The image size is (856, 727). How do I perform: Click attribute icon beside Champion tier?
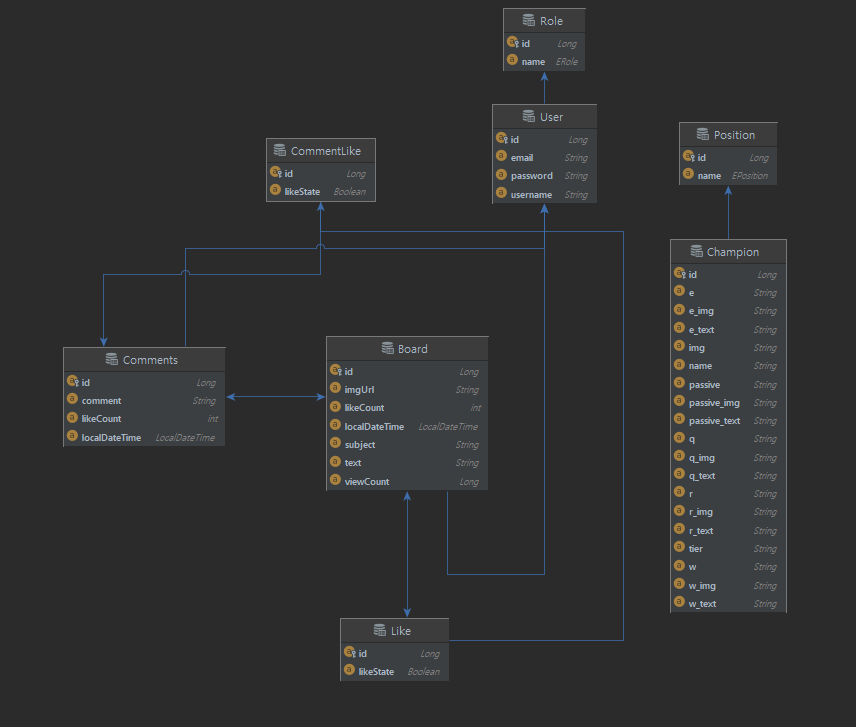pos(679,547)
